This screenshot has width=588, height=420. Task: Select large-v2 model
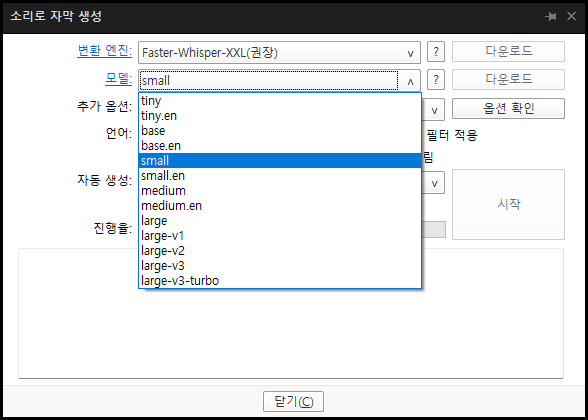pos(280,250)
